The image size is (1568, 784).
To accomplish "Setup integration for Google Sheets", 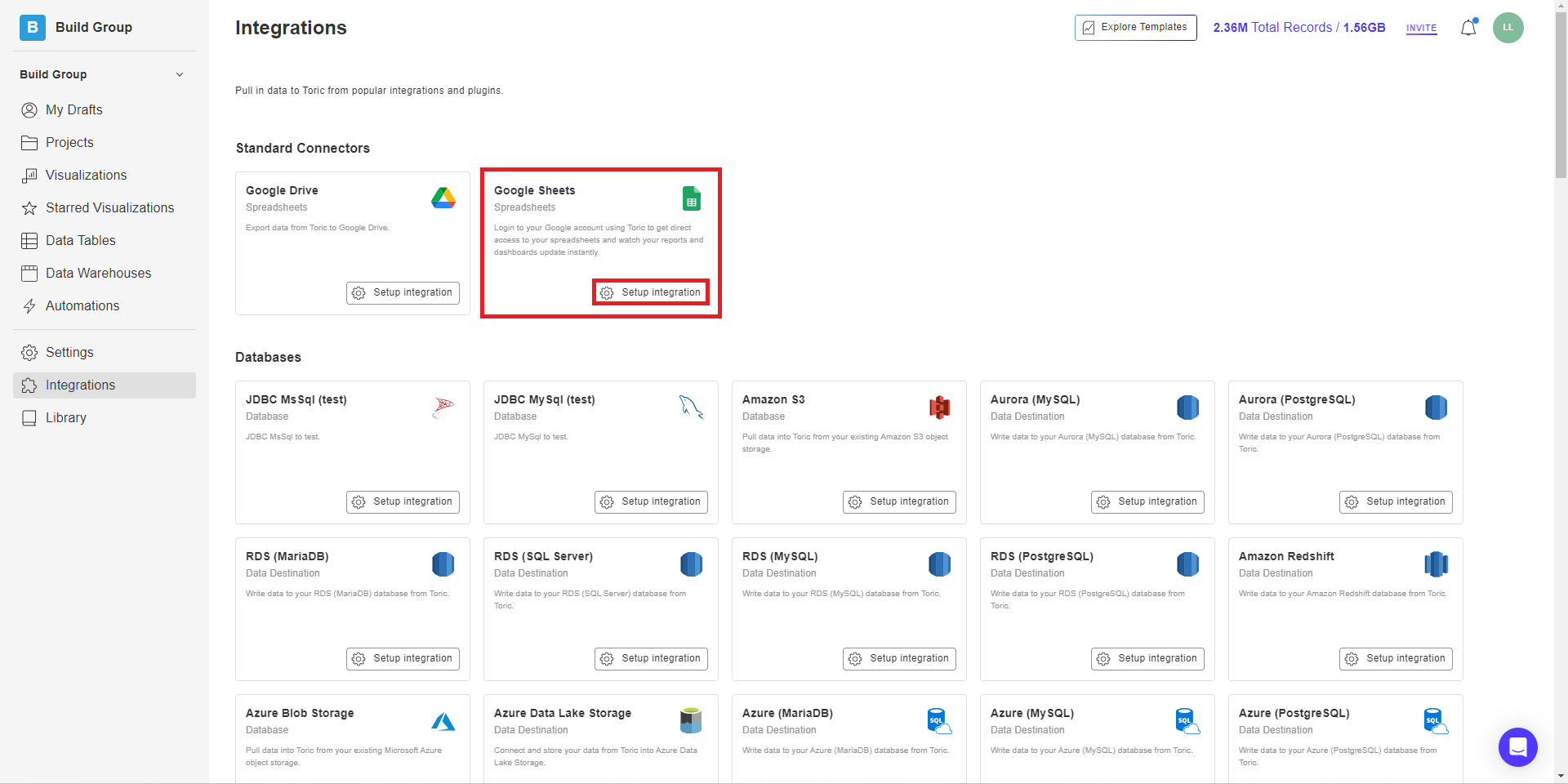I will (651, 292).
